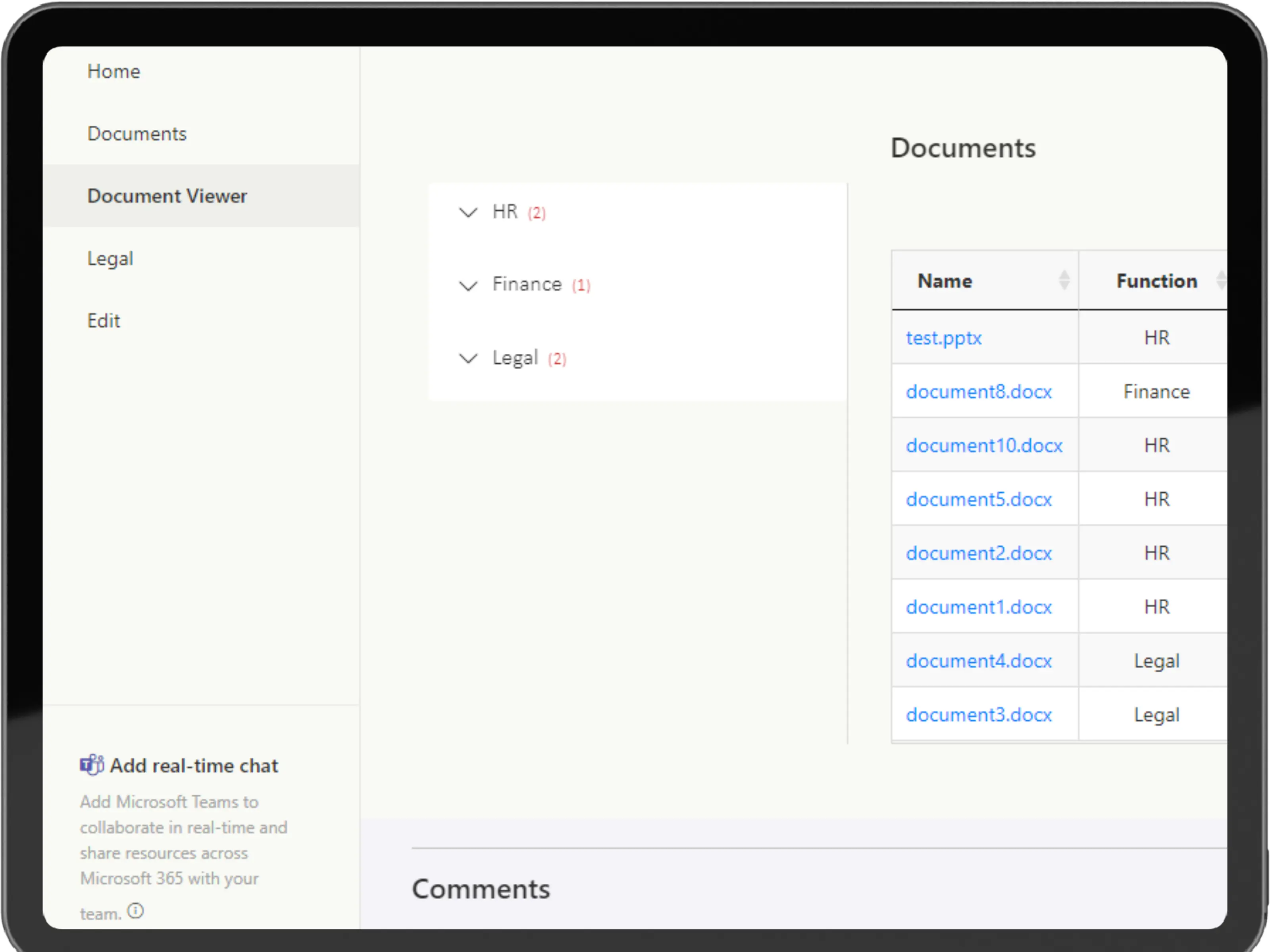Click the Comments section heading
Image resolution: width=1270 pixels, height=952 pixels.
click(481, 889)
